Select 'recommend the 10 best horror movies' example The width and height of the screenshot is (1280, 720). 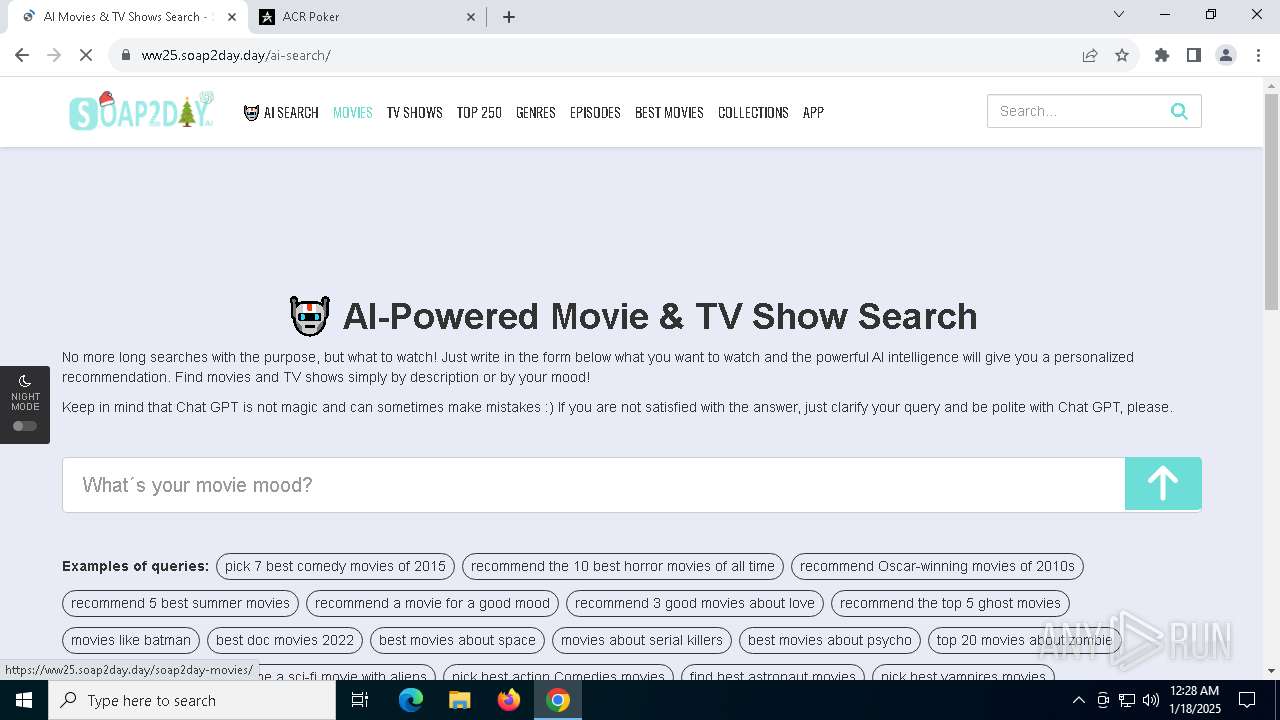pos(623,566)
